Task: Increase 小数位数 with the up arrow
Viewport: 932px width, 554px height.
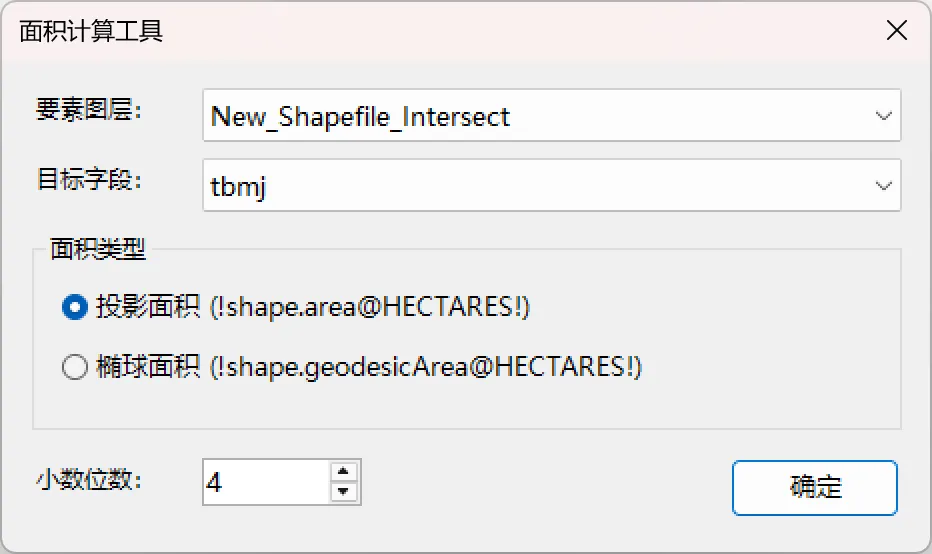Action: pos(343,472)
